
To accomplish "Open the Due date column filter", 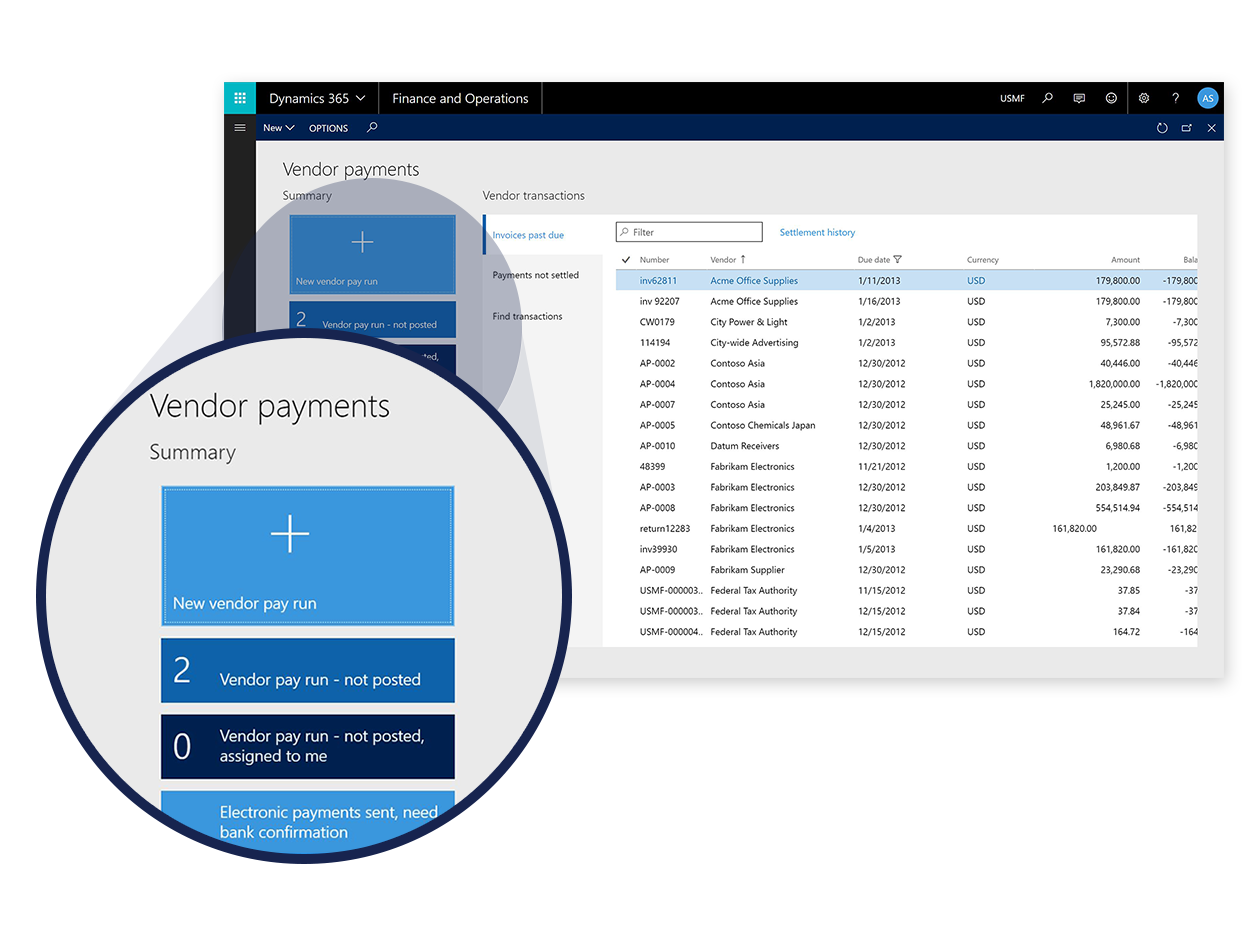I will [x=897, y=259].
